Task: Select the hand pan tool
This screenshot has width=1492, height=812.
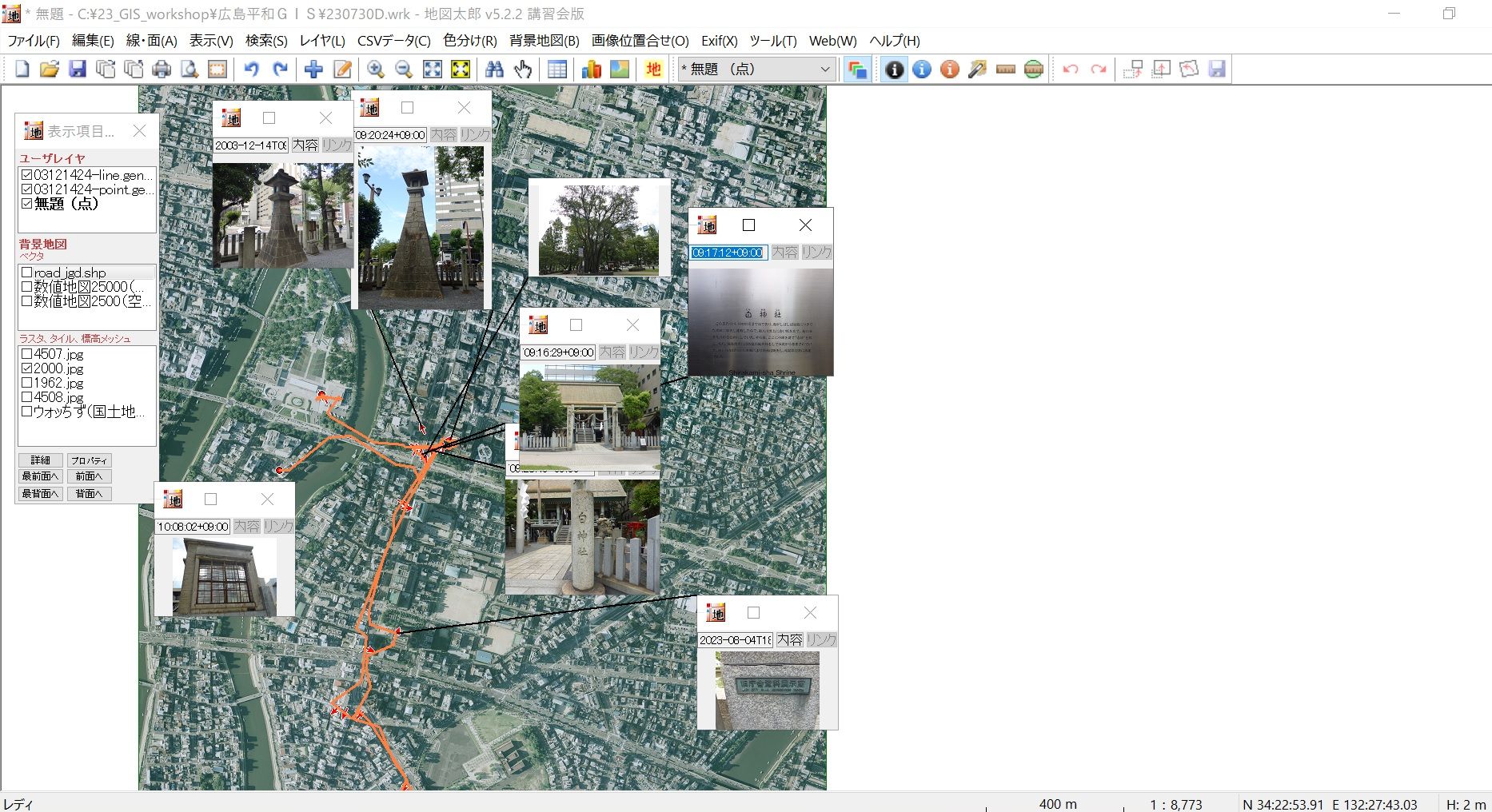Action: 523,70
